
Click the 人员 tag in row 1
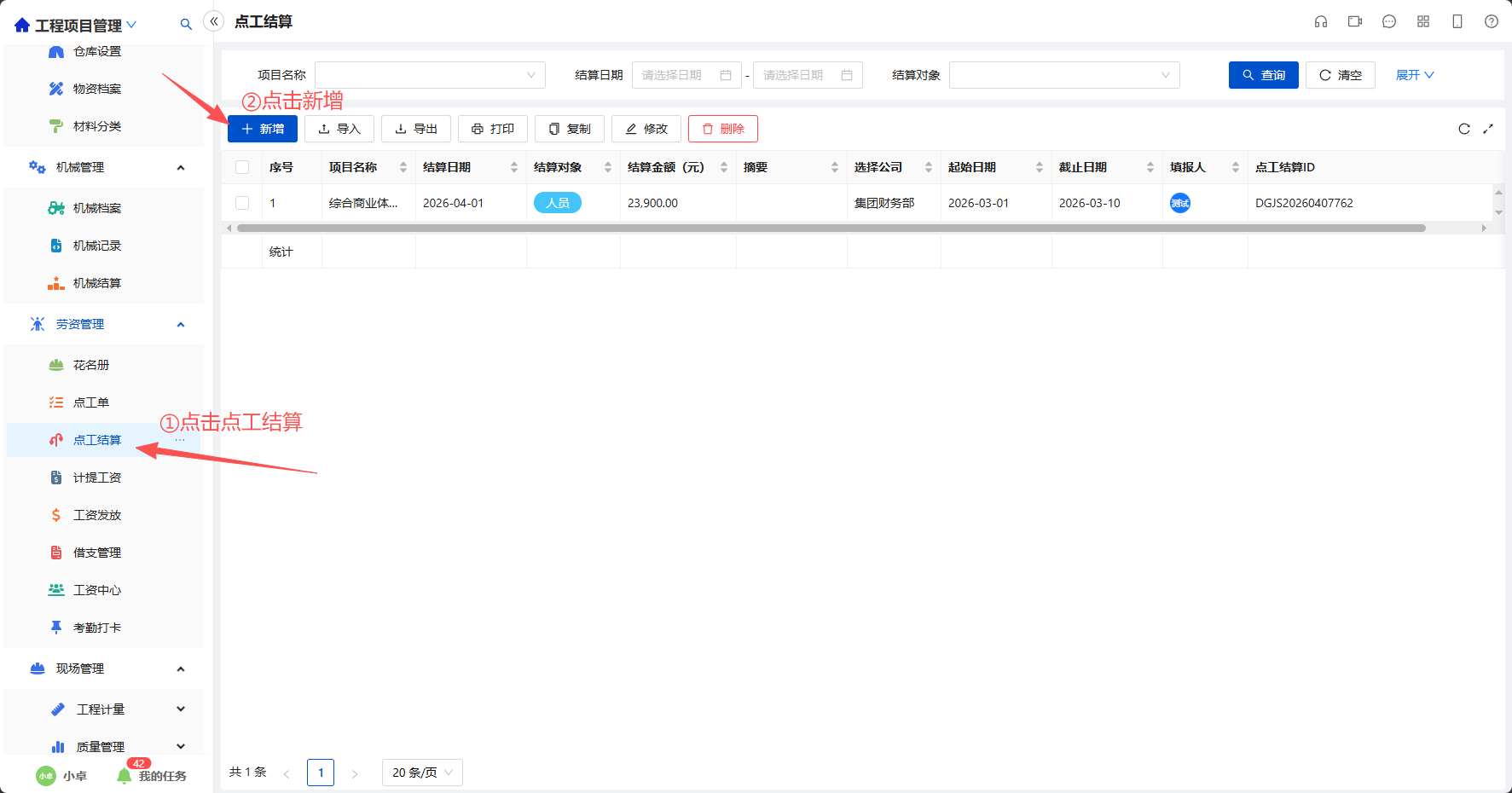coord(558,203)
